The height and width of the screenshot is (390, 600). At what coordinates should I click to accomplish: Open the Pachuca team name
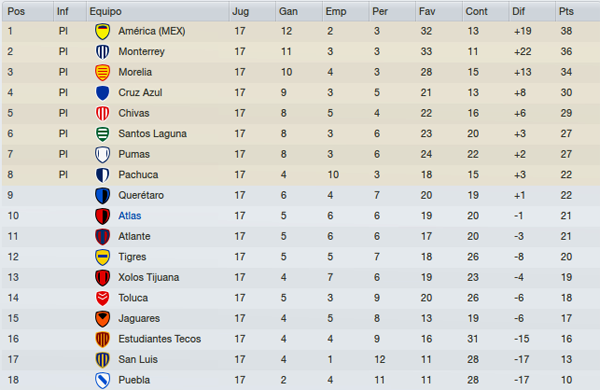pyautogui.click(x=138, y=175)
